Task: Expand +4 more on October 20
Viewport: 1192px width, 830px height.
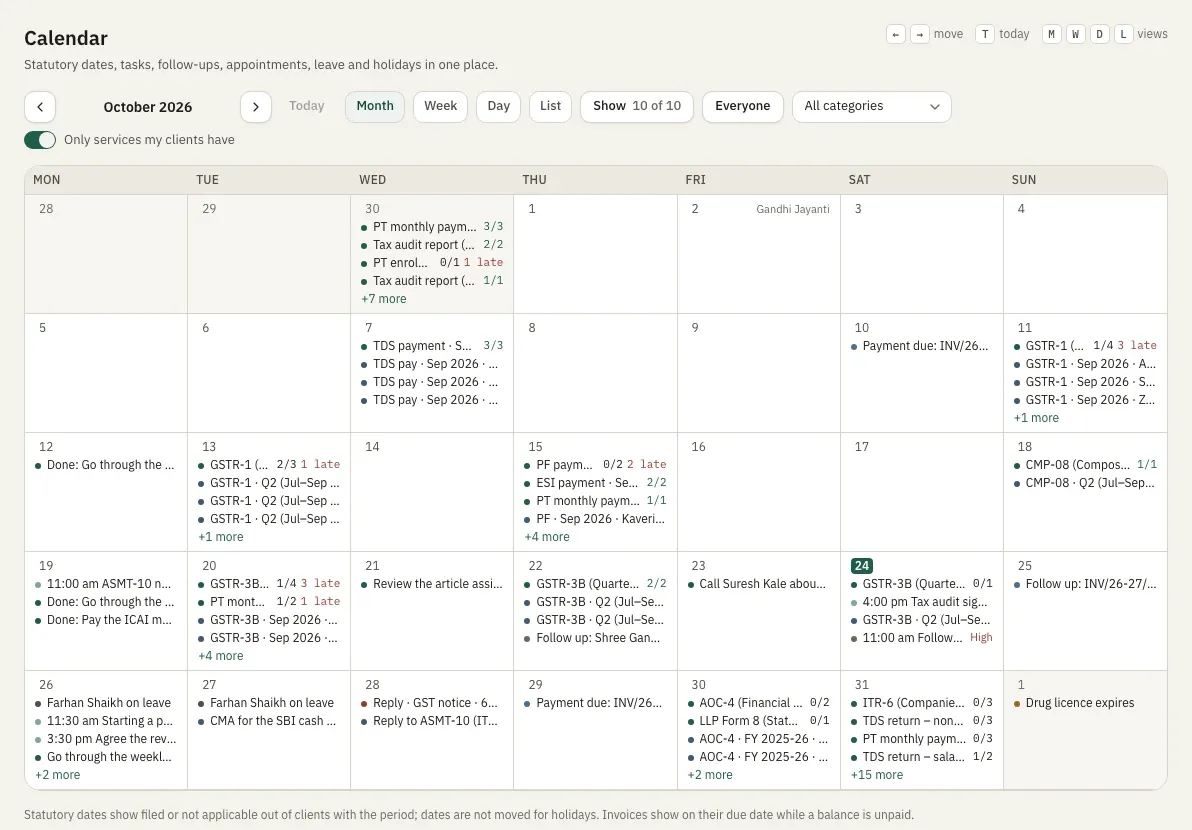Action: click(x=221, y=656)
